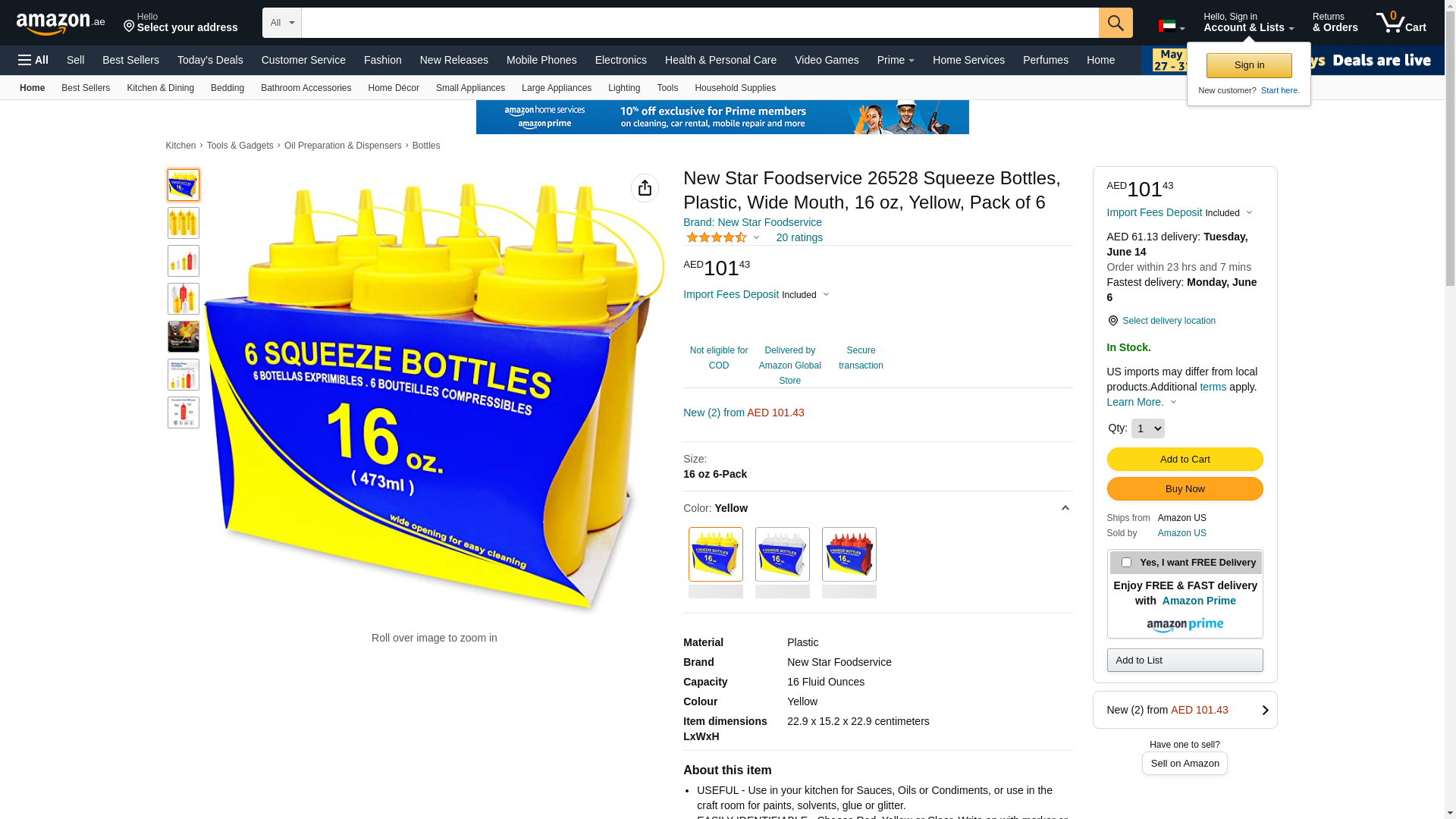Screen dimensions: 1456x819
Task: Open Today's Deals in navigation bar
Action: pyautogui.click(x=210, y=60)
